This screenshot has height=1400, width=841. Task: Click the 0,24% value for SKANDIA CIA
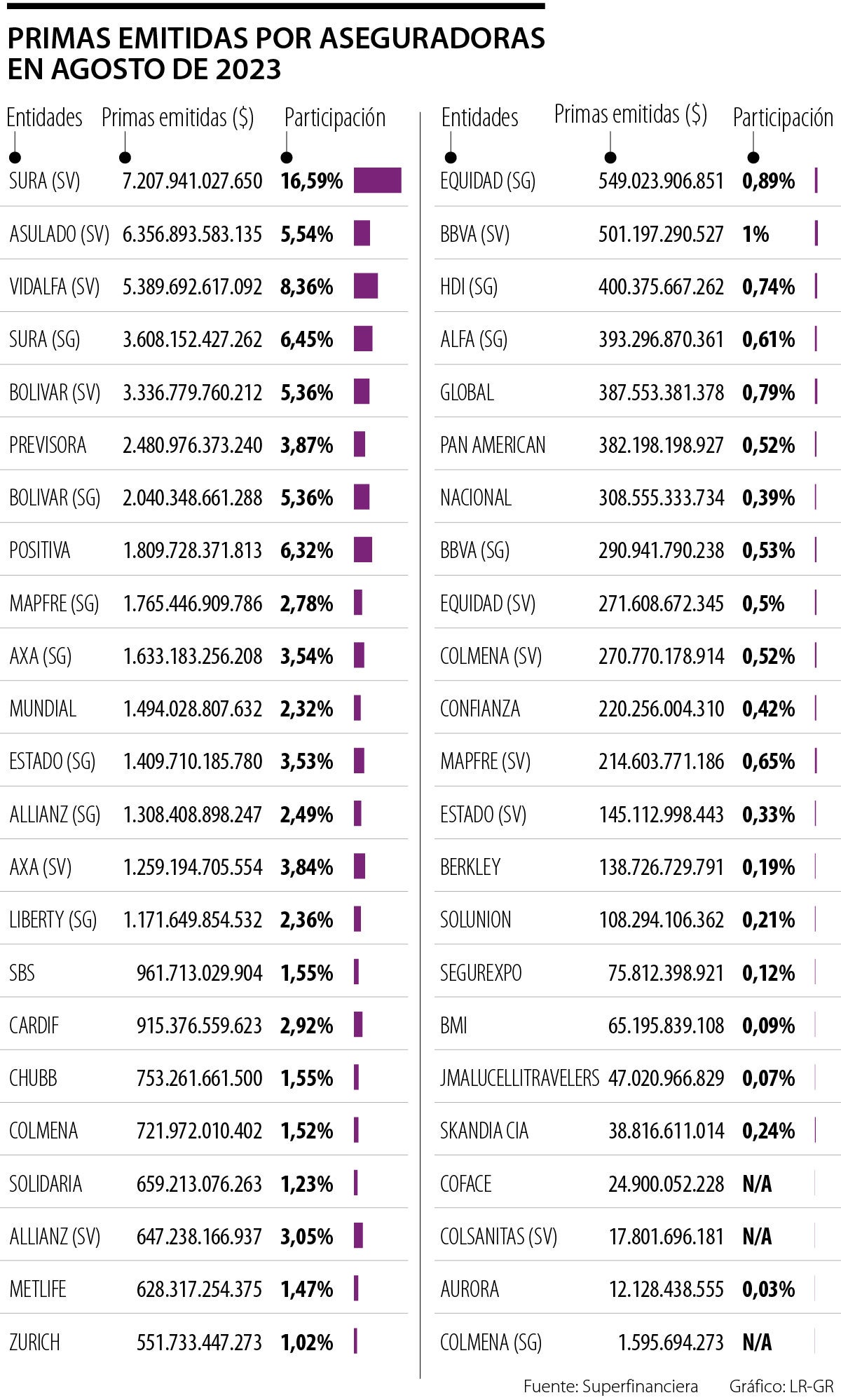tap(768, 1130)
